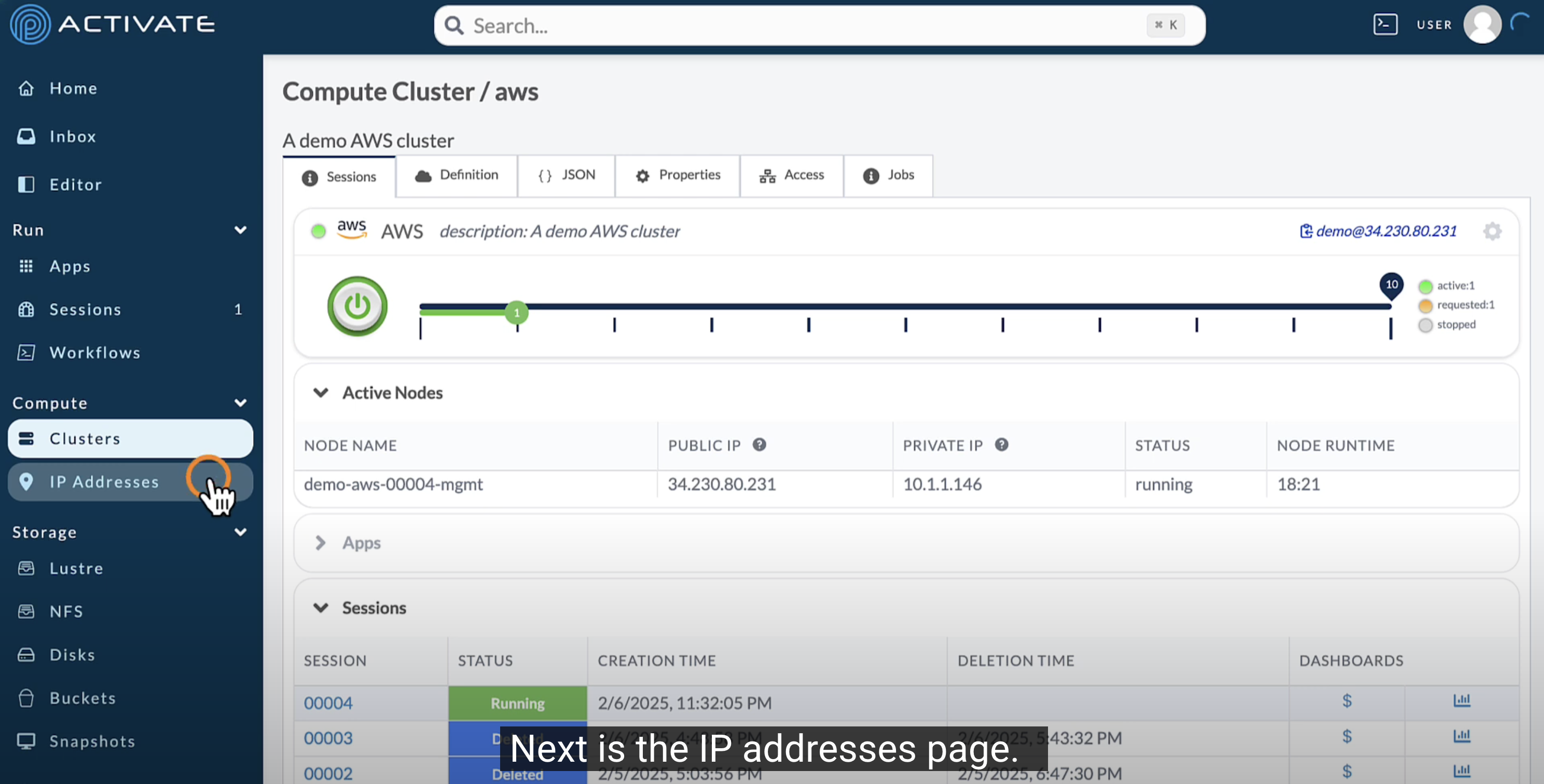Viewport: 1544px width, 784px height.
Task: Open the Jobs tab
Action: pos(888,175)
